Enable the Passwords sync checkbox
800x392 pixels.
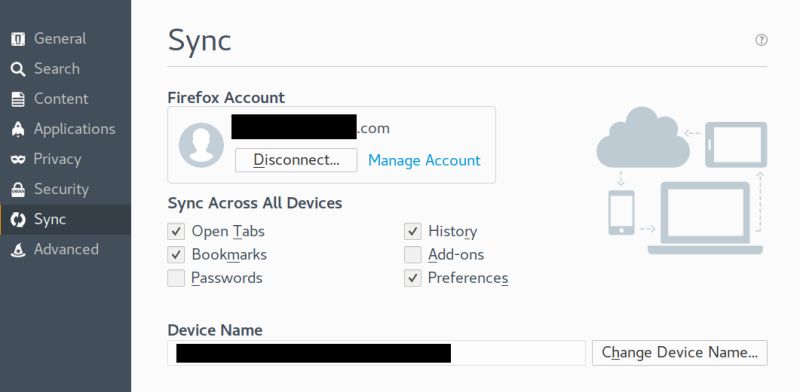click(176, 278)
